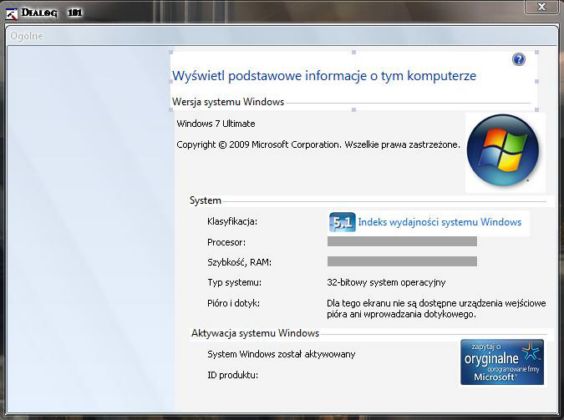Select the Ogólne tab

(27, 36)
